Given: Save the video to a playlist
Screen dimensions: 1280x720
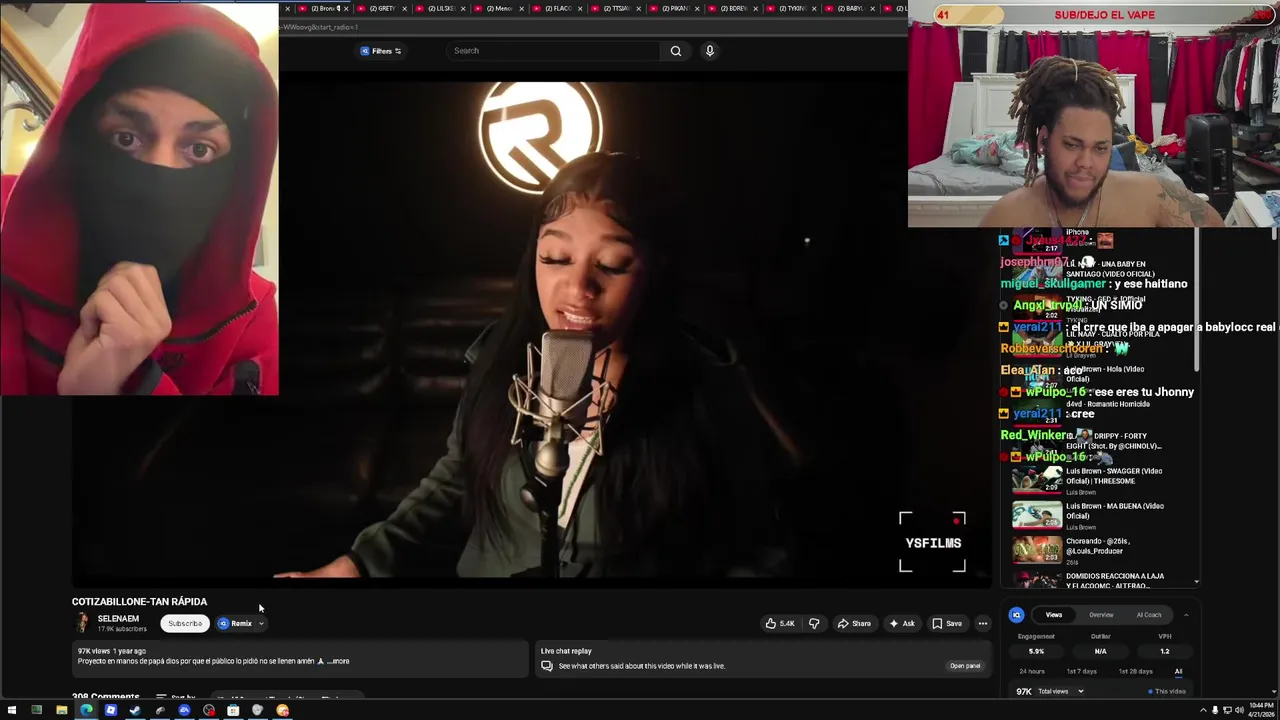Looking at the screenshot, I should coord(947,623).
